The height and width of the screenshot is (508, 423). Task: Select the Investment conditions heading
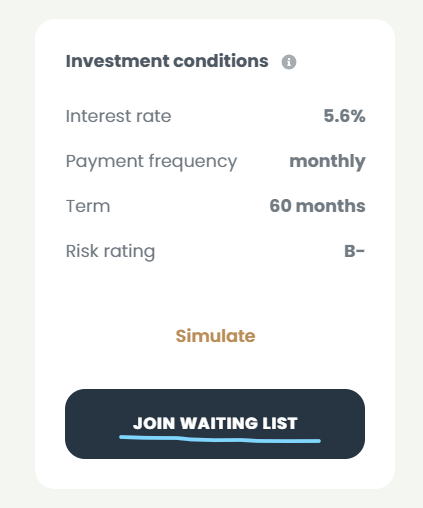click(x=167, y=61)
